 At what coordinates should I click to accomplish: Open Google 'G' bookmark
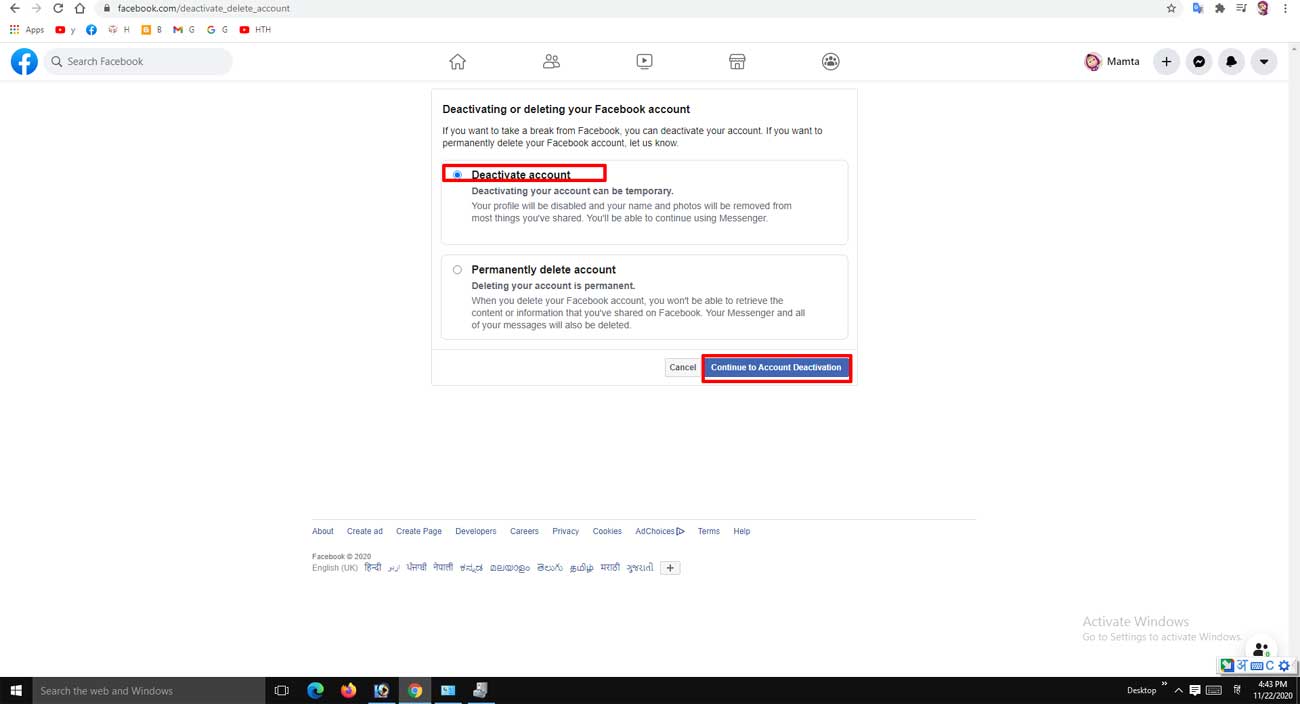pyautogui.click(x=217, y=30)
